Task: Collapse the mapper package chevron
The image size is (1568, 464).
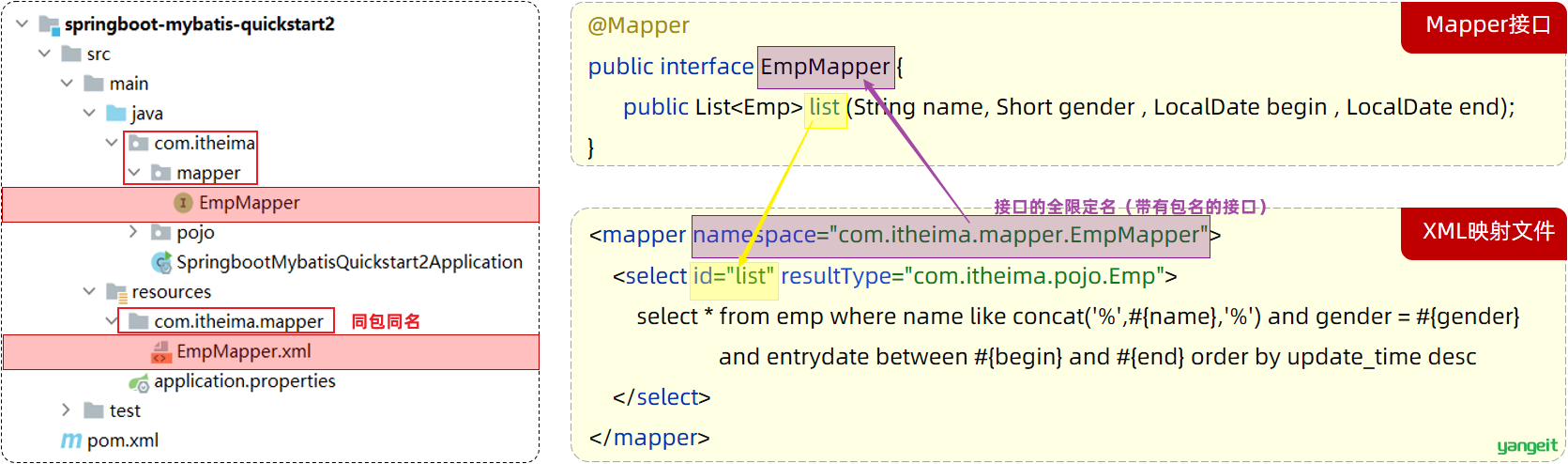Action: pyautogui.click(x=134, y=172)
